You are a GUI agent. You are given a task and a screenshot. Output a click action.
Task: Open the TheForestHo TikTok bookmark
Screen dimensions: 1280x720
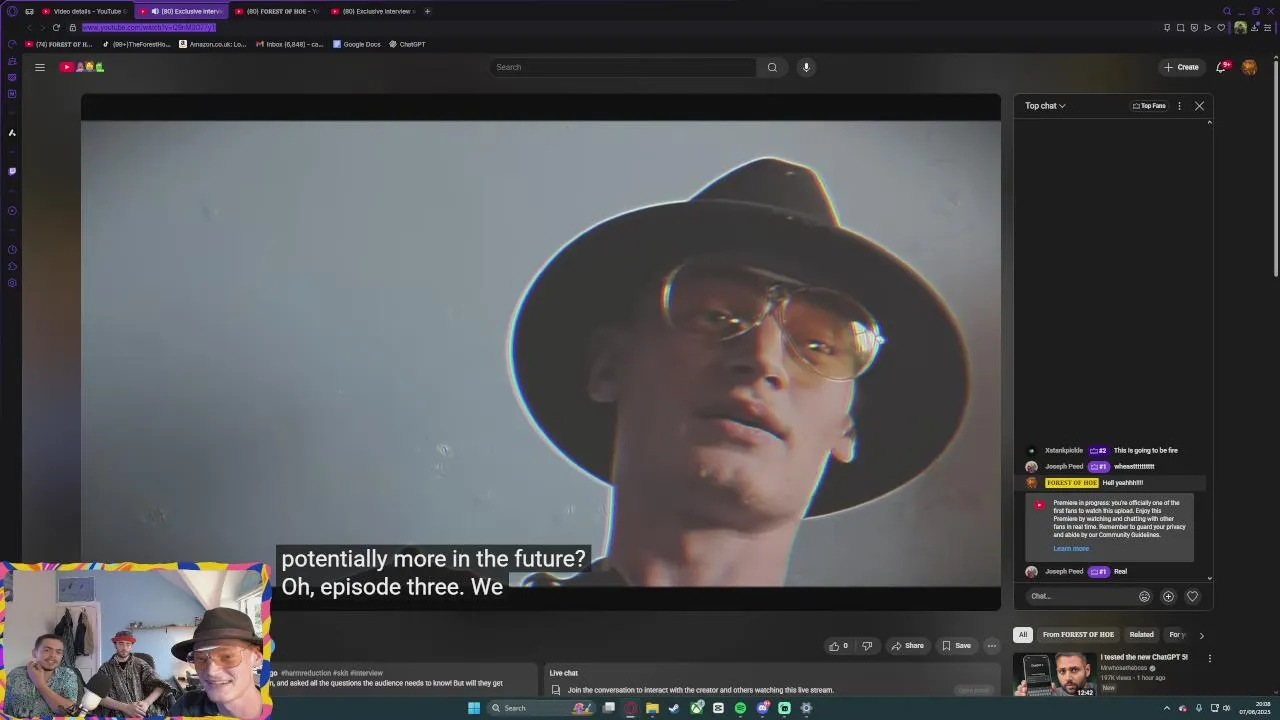pos(137,44)
